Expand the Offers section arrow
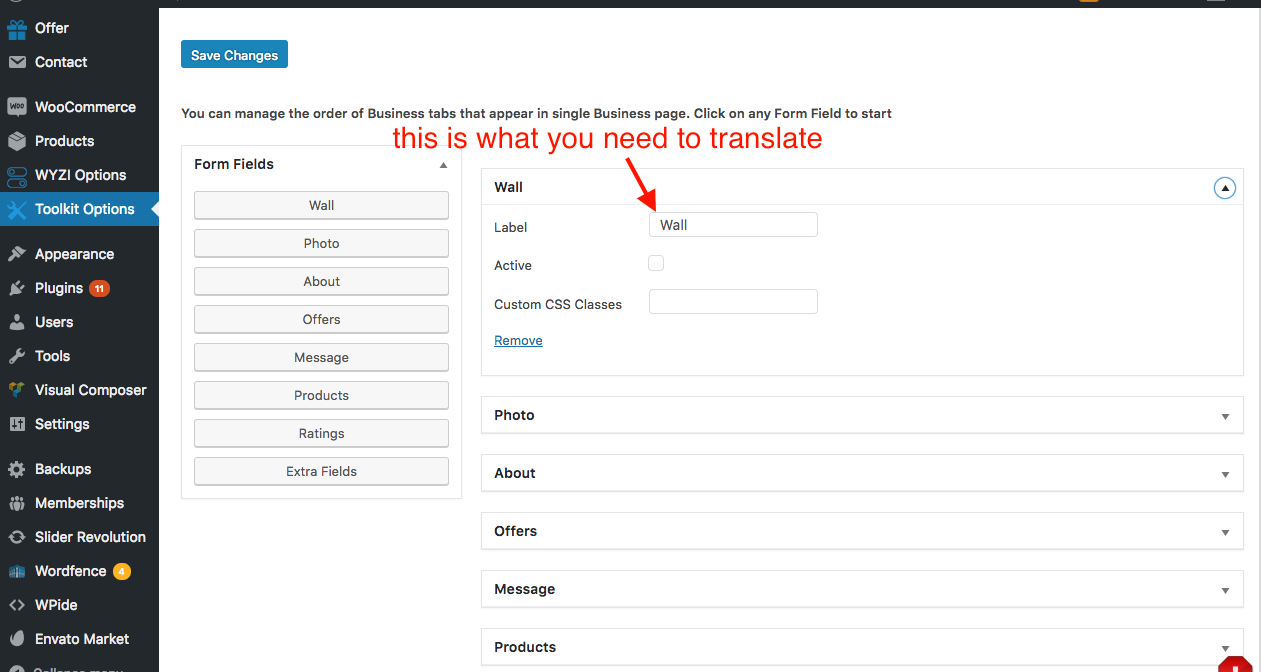 [1226, 532]
